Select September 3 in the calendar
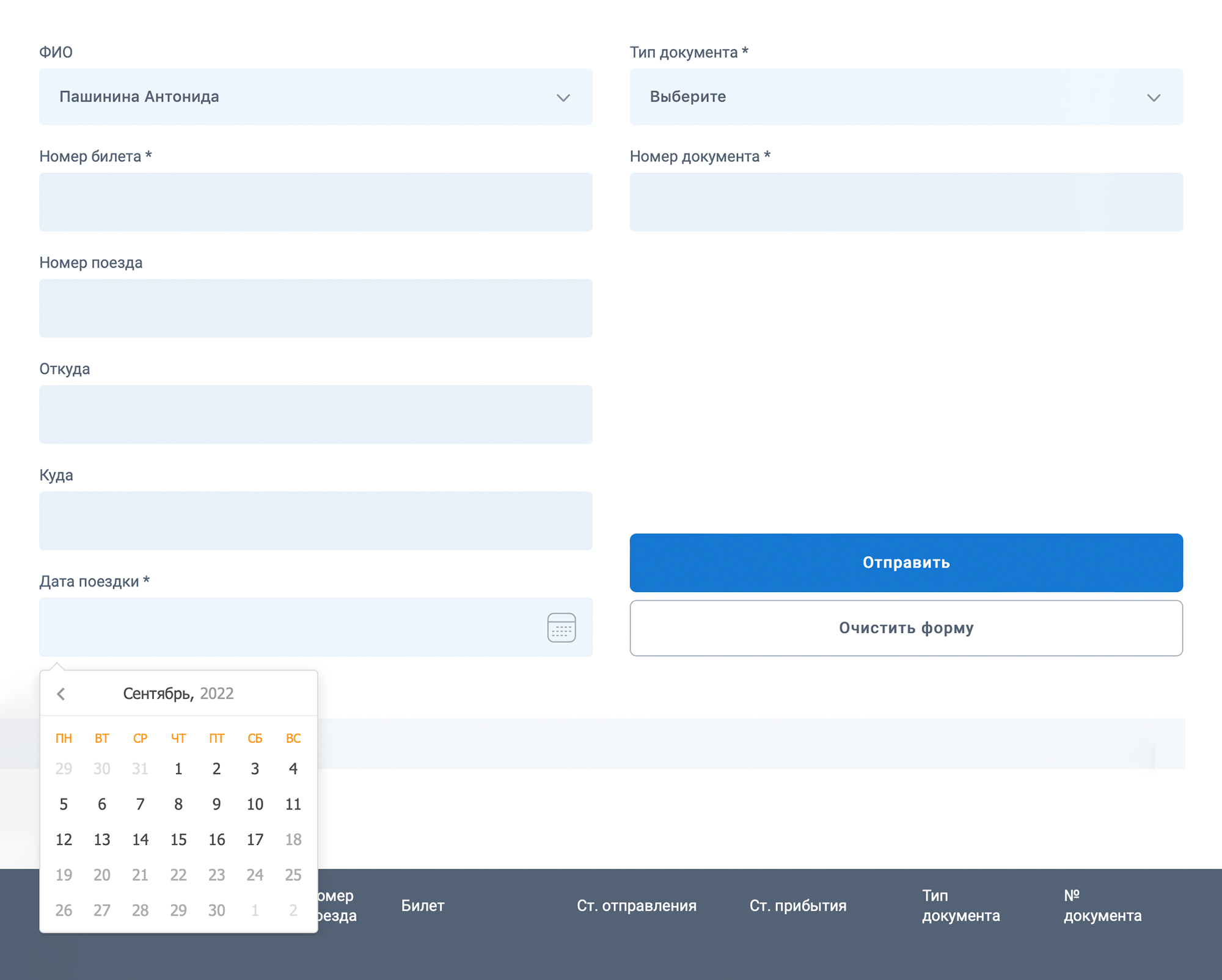The height and width of the screenshot is (980, 1222). click(x=255, y=769)
